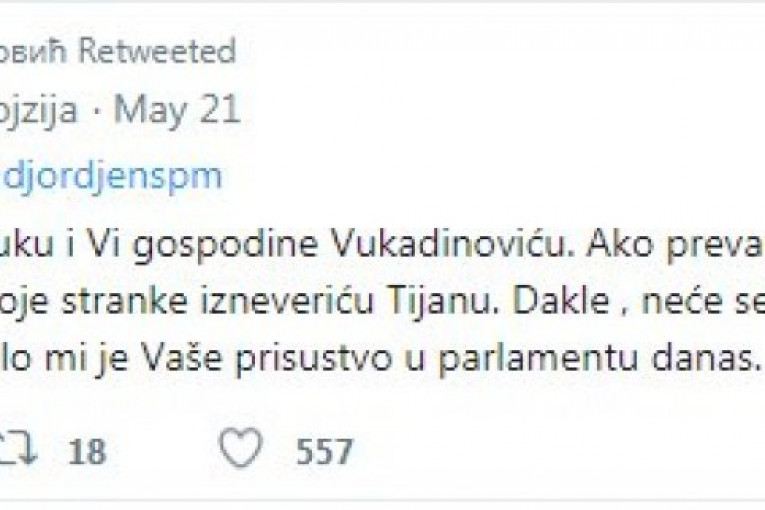Screen dimensions: 765x510
Task: Open the May 21 timestamp link
Action: (x=177, y=110)
